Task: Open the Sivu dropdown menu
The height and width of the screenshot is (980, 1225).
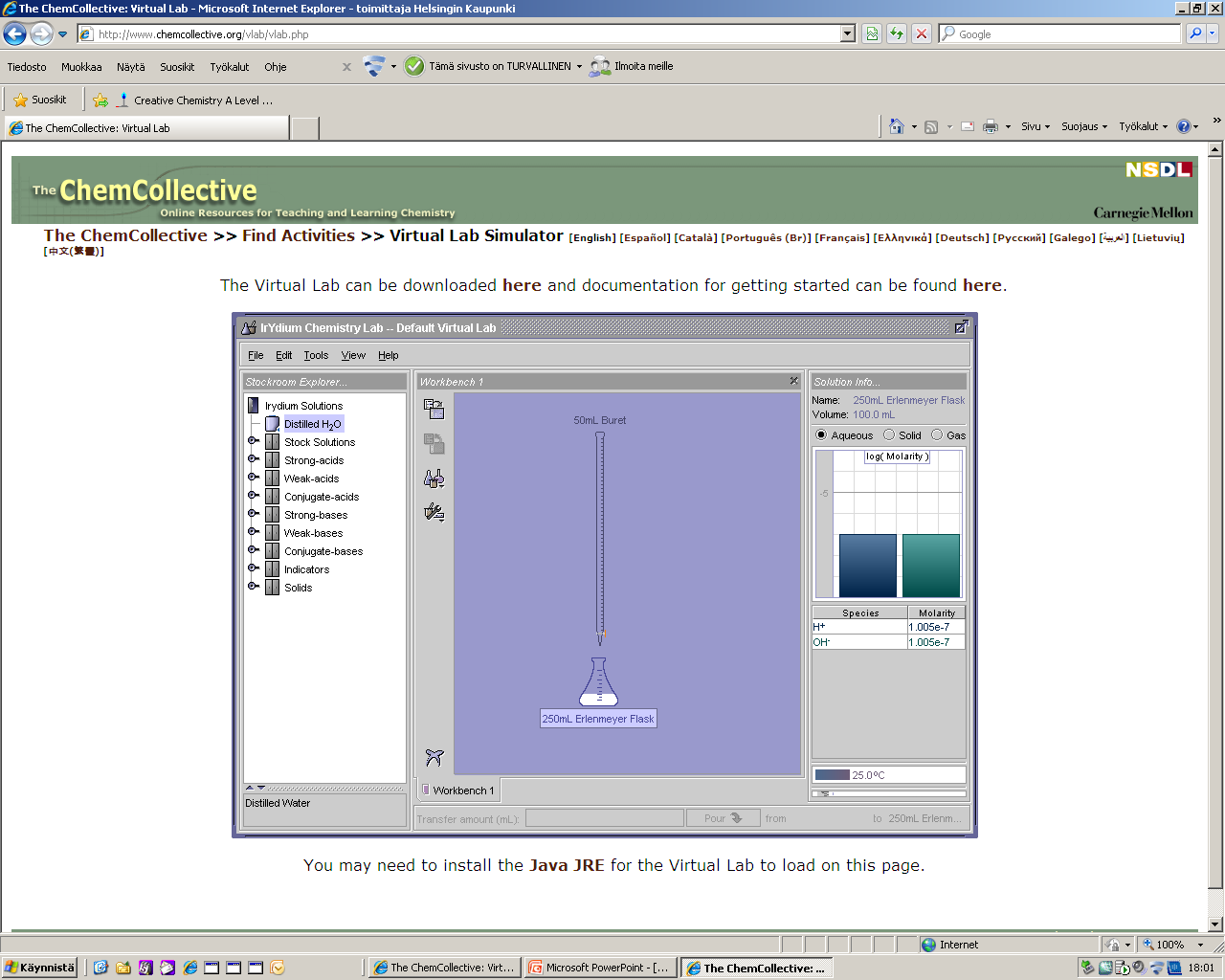Action: [1036, 126]
